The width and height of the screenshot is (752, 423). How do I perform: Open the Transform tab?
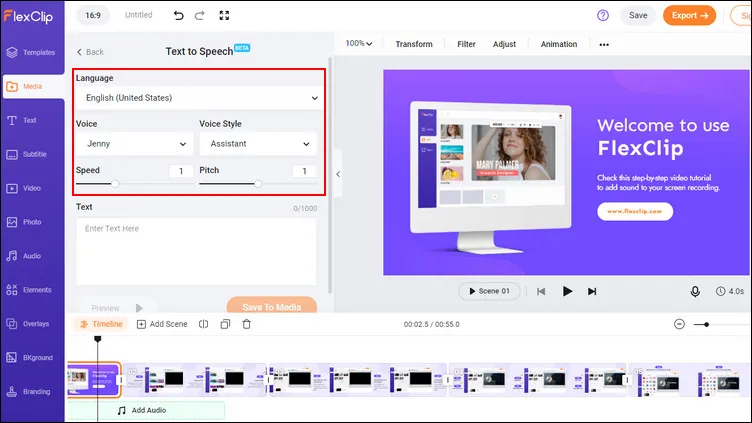tap(414, 44)
